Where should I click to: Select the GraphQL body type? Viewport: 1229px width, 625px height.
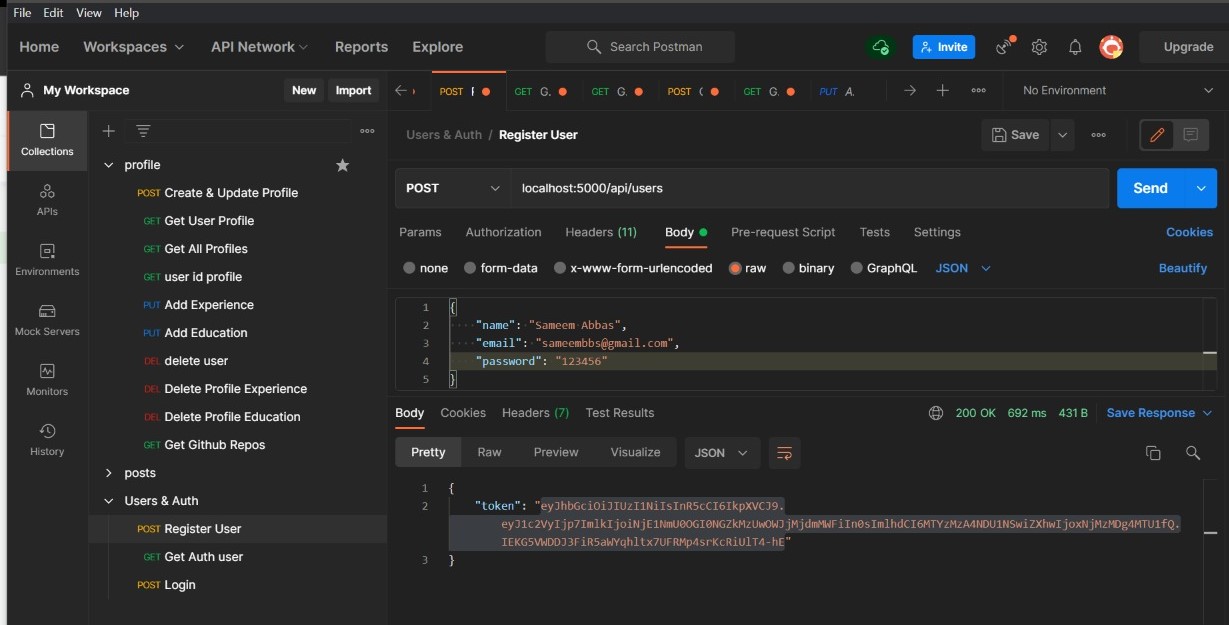click(x=857, y=268)
